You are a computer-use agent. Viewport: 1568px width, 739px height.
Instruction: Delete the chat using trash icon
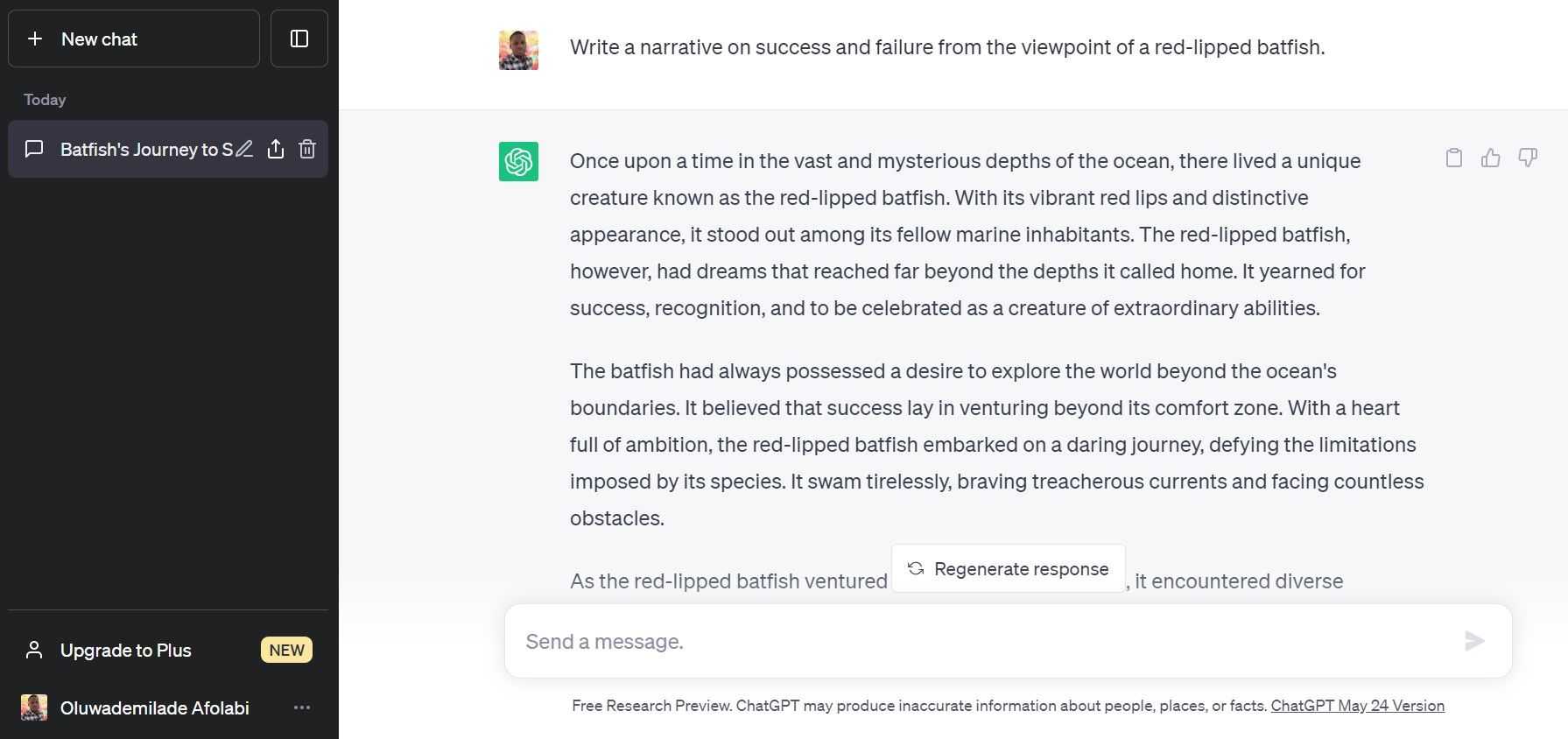tap(307, 149)
